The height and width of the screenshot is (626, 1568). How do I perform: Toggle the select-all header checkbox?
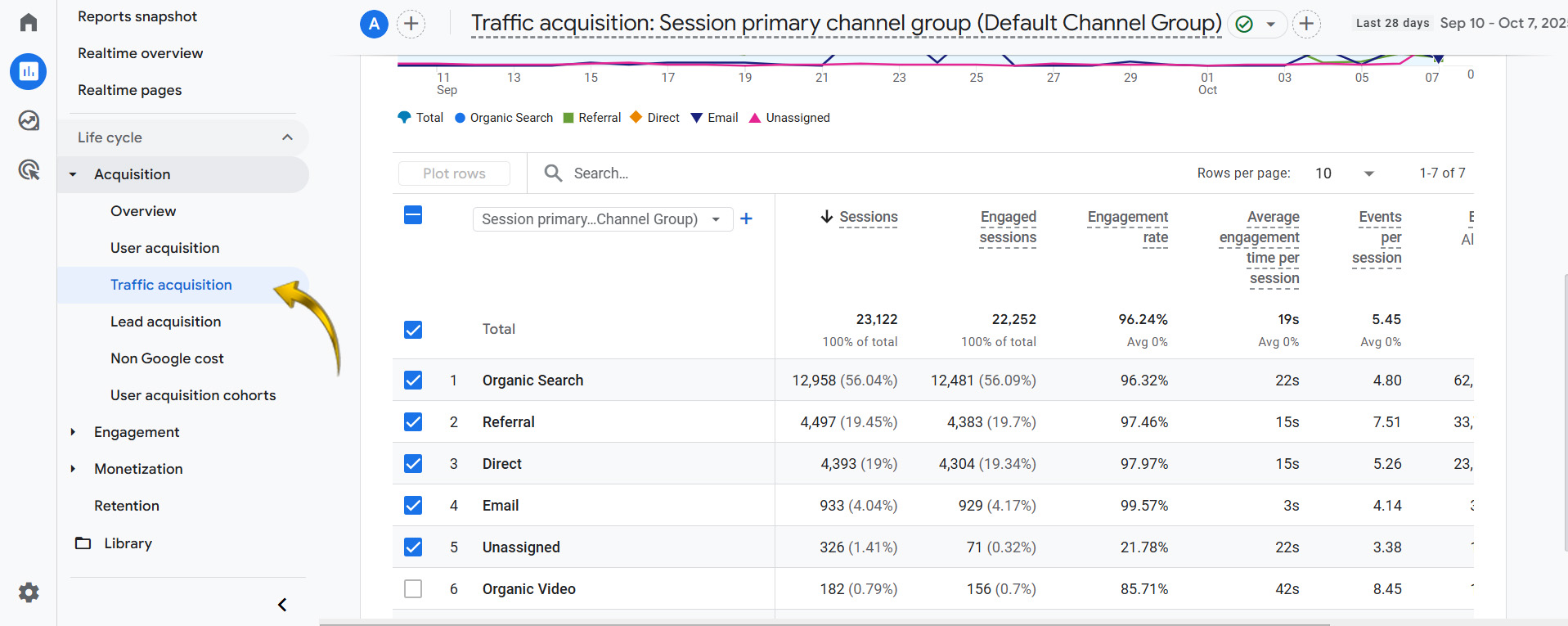pyautogui.click(x=413, y=215)
